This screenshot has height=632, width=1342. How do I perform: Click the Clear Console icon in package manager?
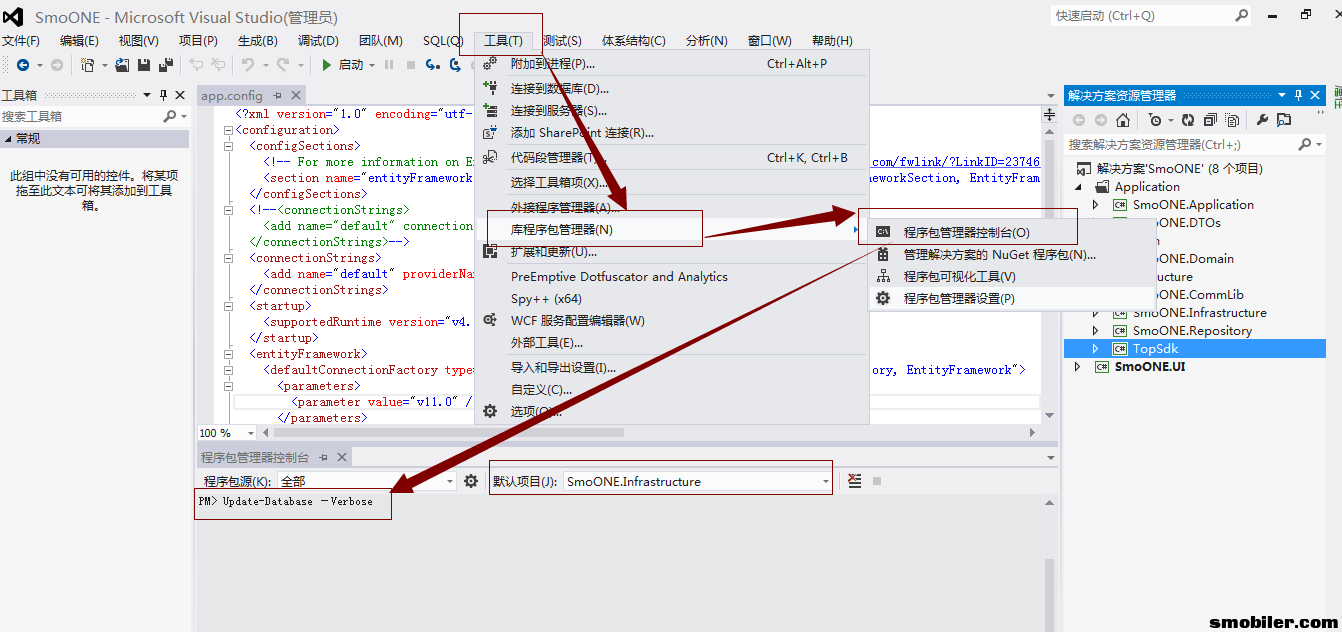(854, 481)
